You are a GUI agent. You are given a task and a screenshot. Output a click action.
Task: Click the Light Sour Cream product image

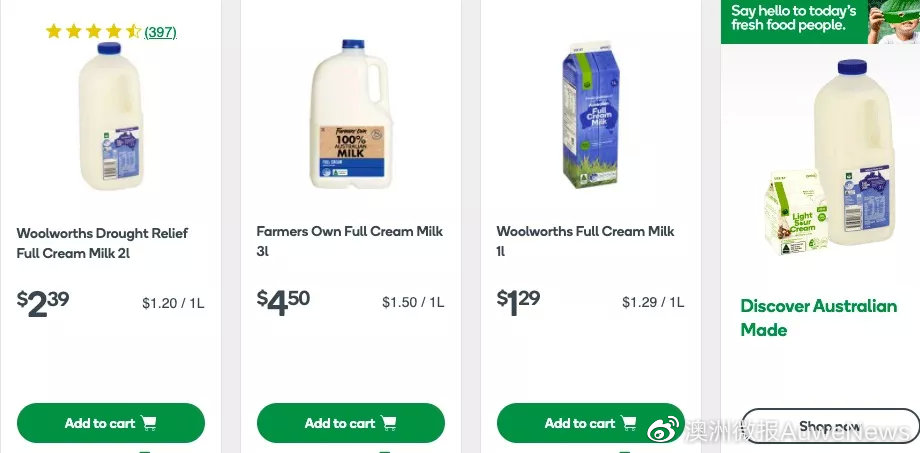[795, 214]
